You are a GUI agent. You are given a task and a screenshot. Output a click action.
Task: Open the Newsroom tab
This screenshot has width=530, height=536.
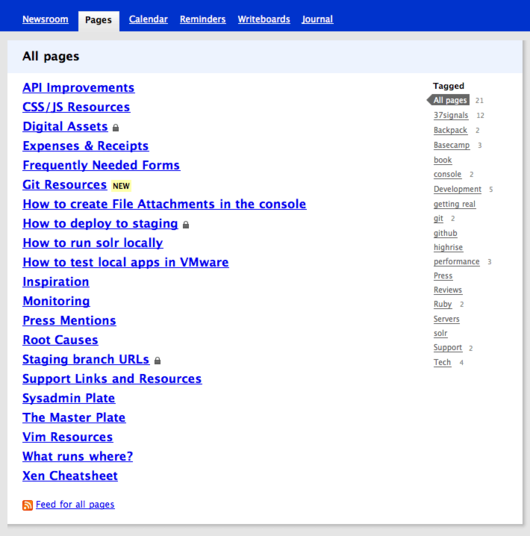(x=45, y=19)
